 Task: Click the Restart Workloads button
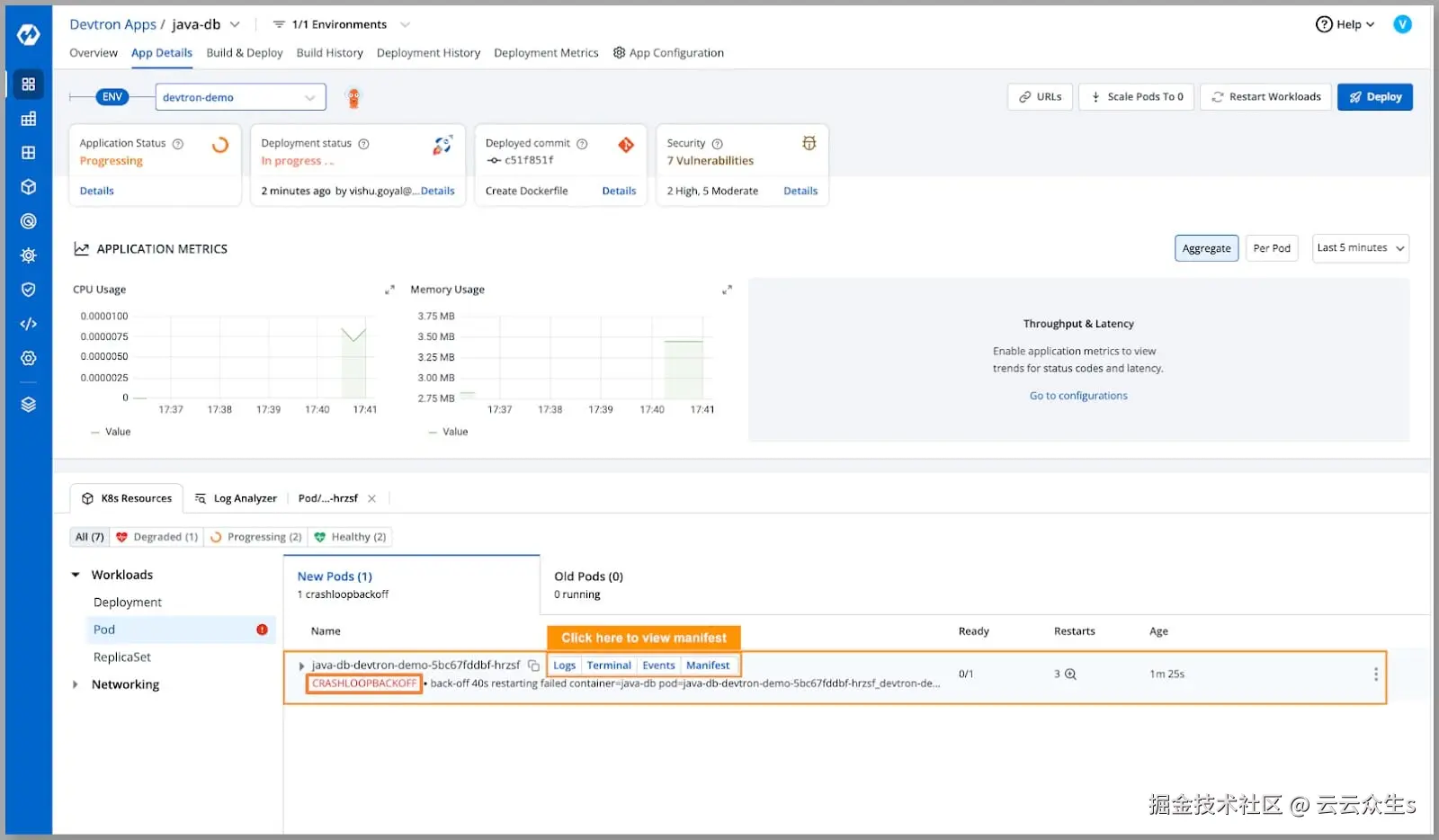[1266, 97]
